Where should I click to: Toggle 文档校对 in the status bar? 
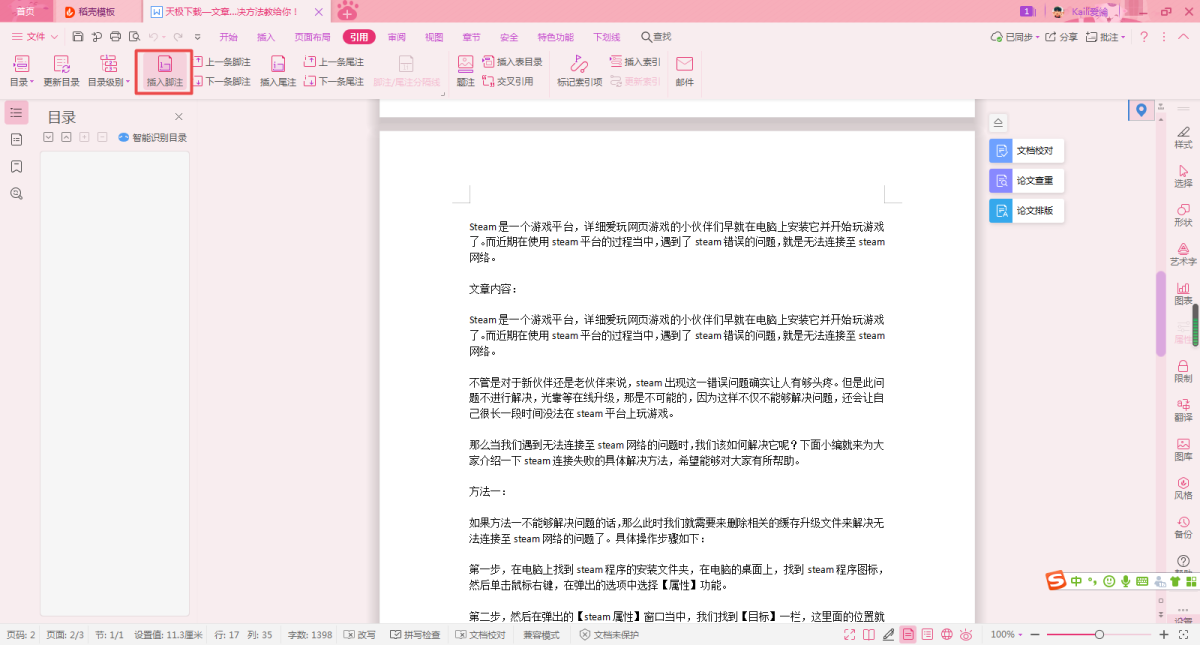click(481, 635)
